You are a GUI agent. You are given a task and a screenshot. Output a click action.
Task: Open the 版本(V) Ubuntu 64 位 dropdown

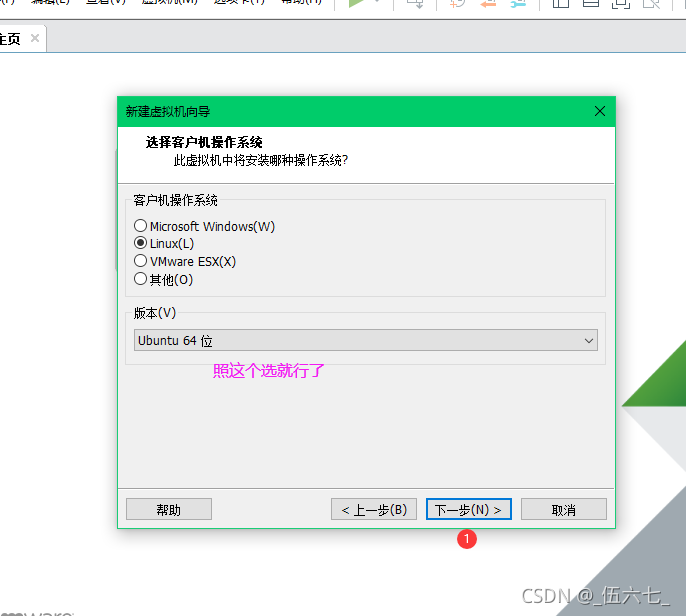[365, 340]
